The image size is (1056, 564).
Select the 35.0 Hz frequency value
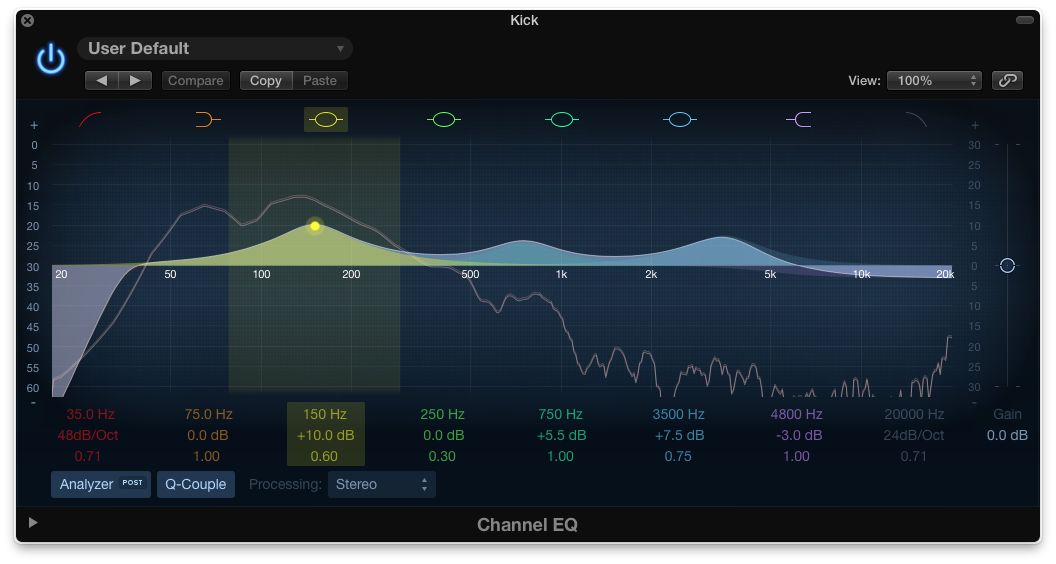coord(90,414)
